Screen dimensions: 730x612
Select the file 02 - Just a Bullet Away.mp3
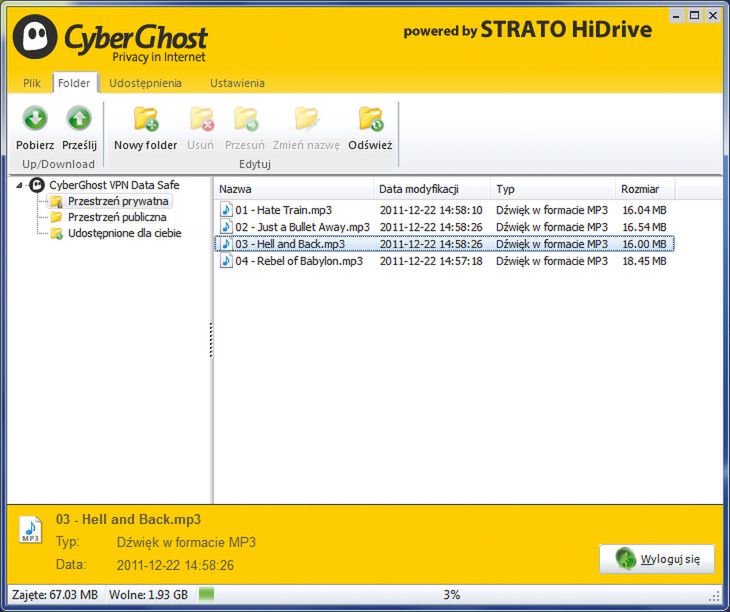pos(302,227)
